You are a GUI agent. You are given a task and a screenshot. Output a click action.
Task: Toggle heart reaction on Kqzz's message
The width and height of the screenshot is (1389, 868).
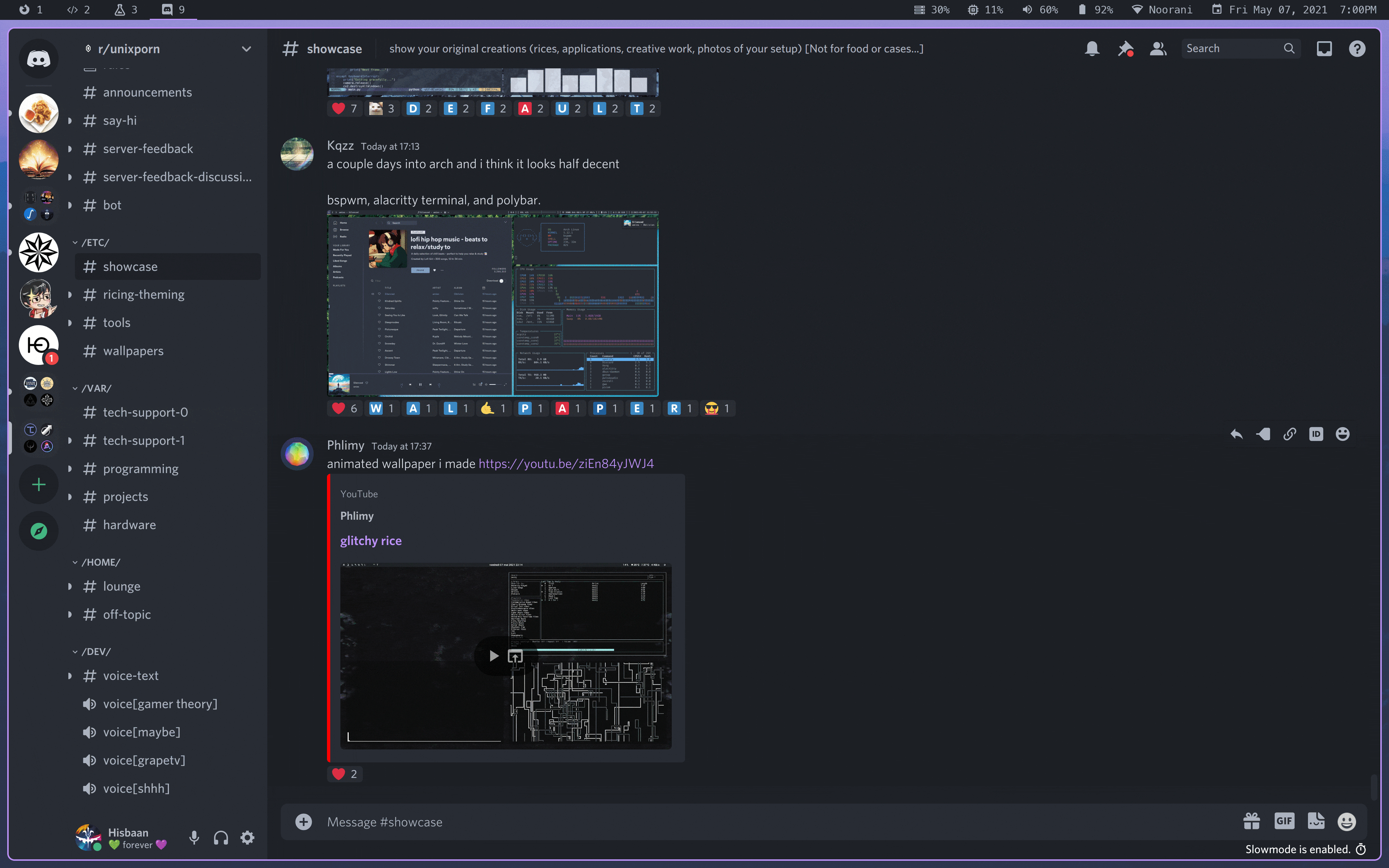pos(344,408)
